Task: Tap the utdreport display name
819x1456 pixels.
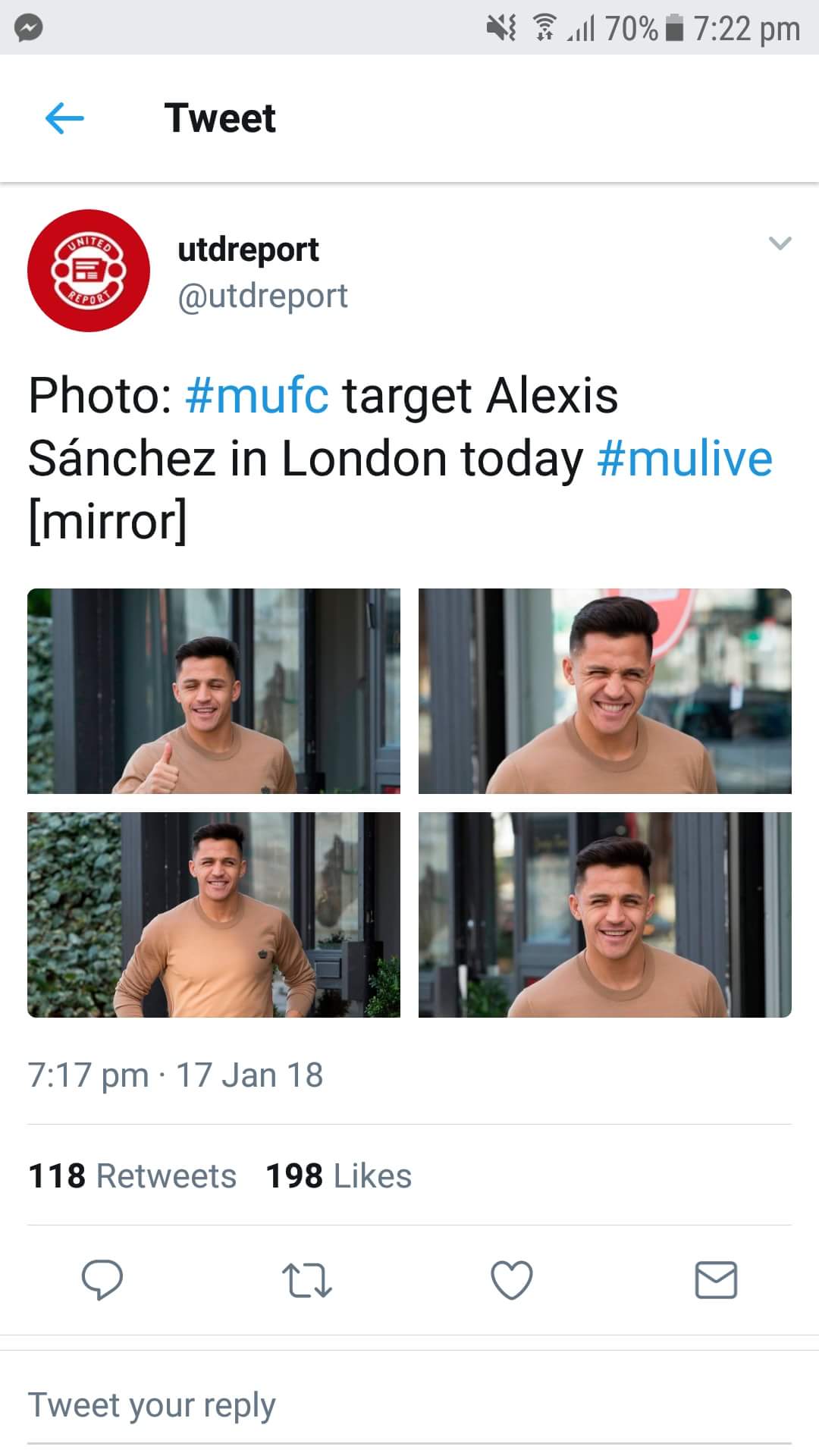Action: 248,249
